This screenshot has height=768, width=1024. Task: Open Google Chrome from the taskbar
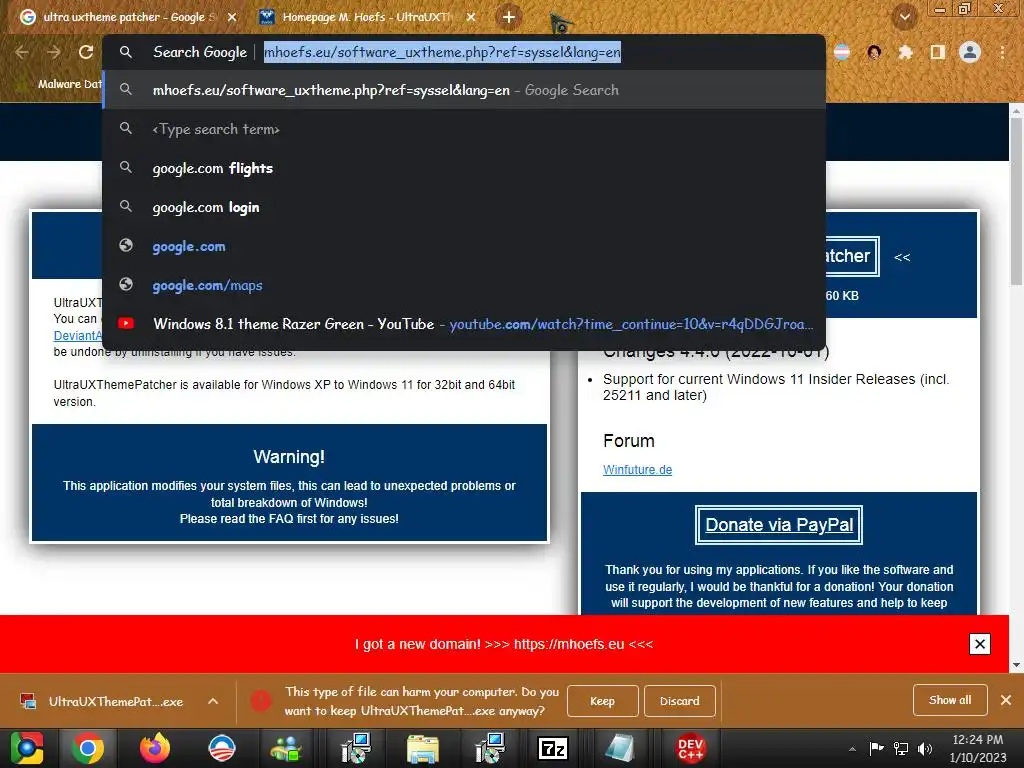[88, 748]
